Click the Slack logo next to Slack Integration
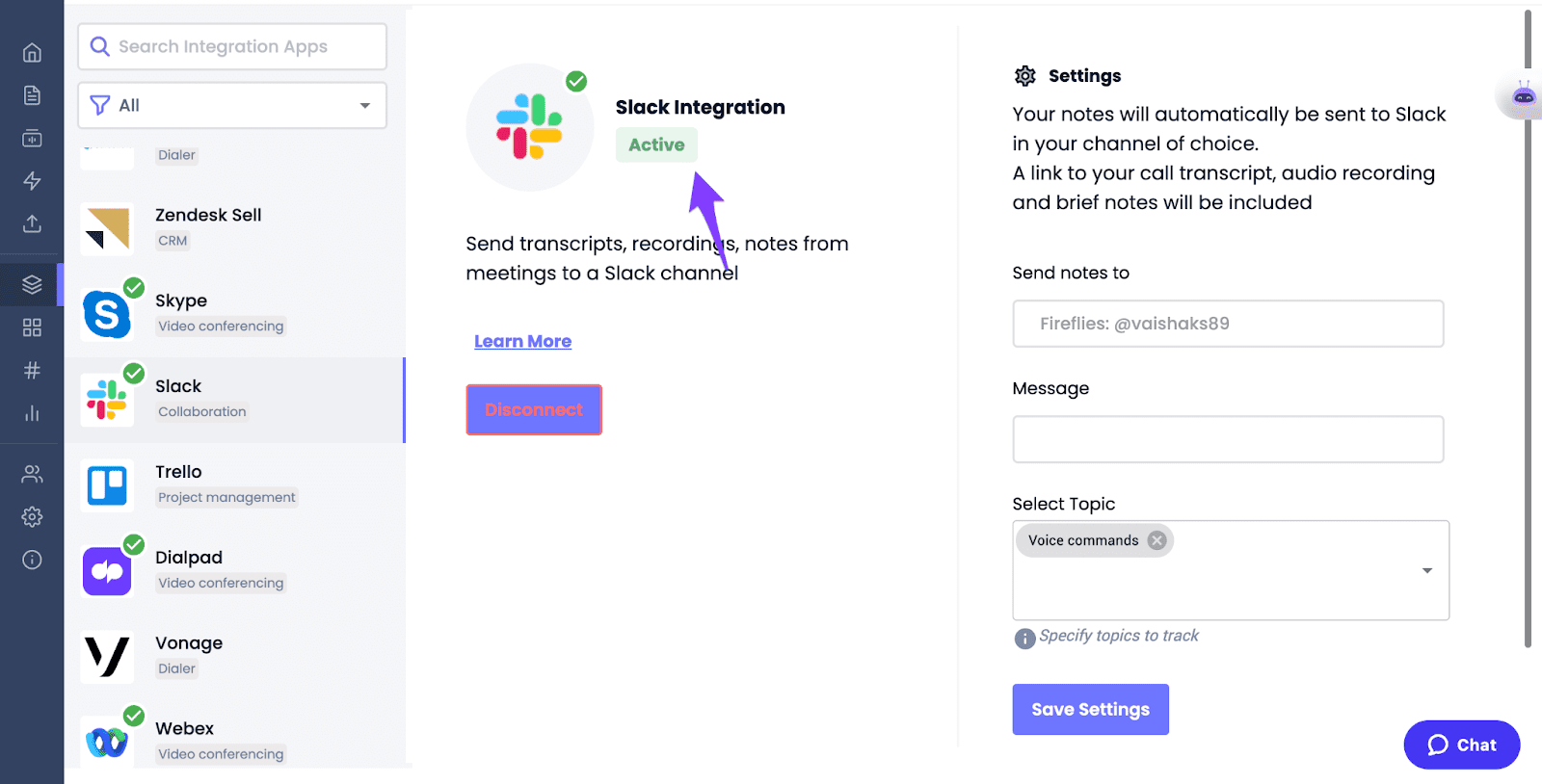The width and height of the screenshot is (1542, 784). (x=529, y=126)
